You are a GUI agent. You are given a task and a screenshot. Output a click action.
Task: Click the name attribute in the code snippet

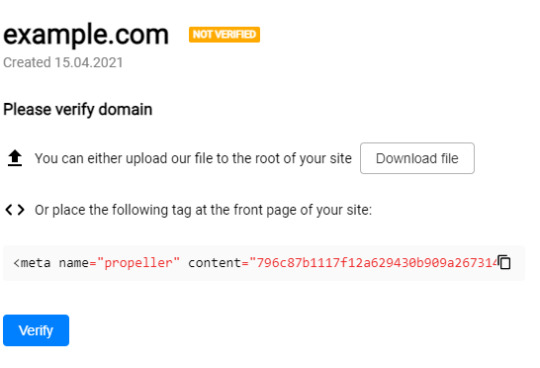(x=74, y=263)
